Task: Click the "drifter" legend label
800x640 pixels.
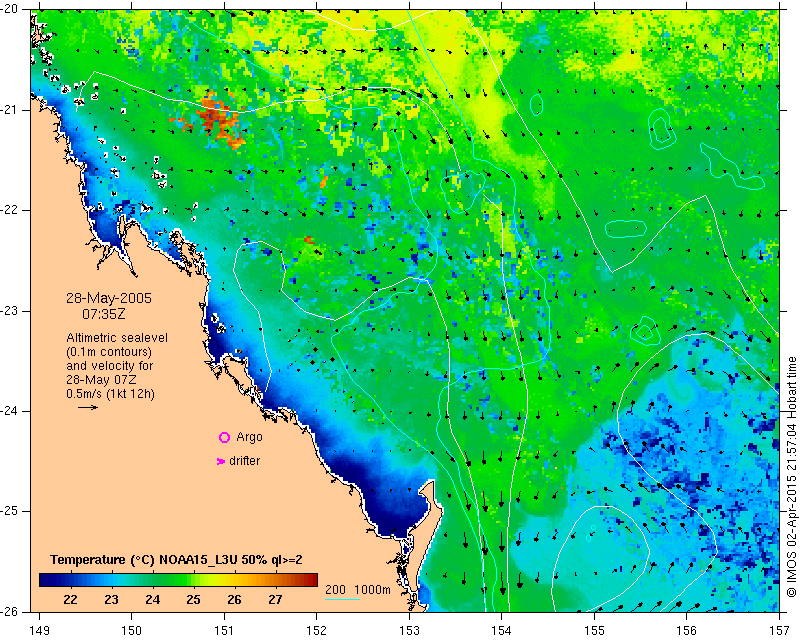Action: tap(244, 461)
